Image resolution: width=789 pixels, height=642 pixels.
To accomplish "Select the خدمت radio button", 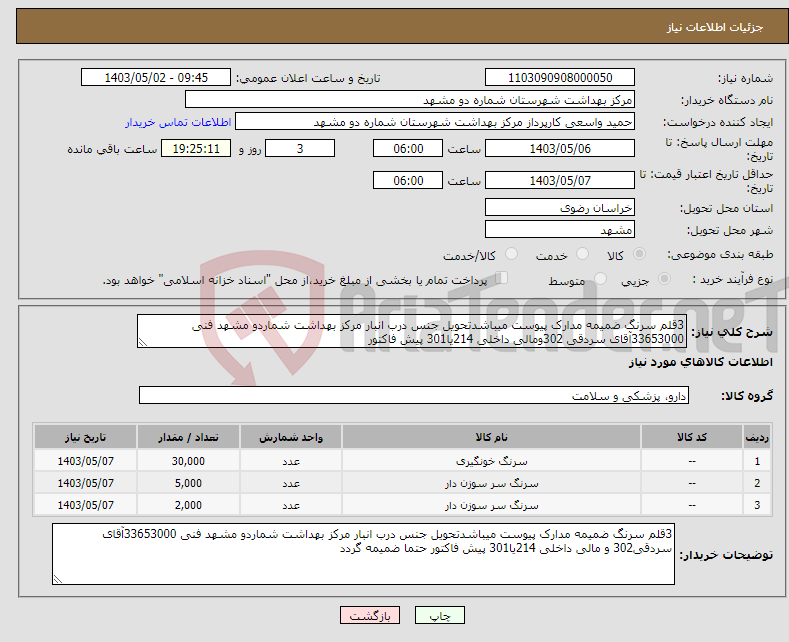I will pos(582,254).
